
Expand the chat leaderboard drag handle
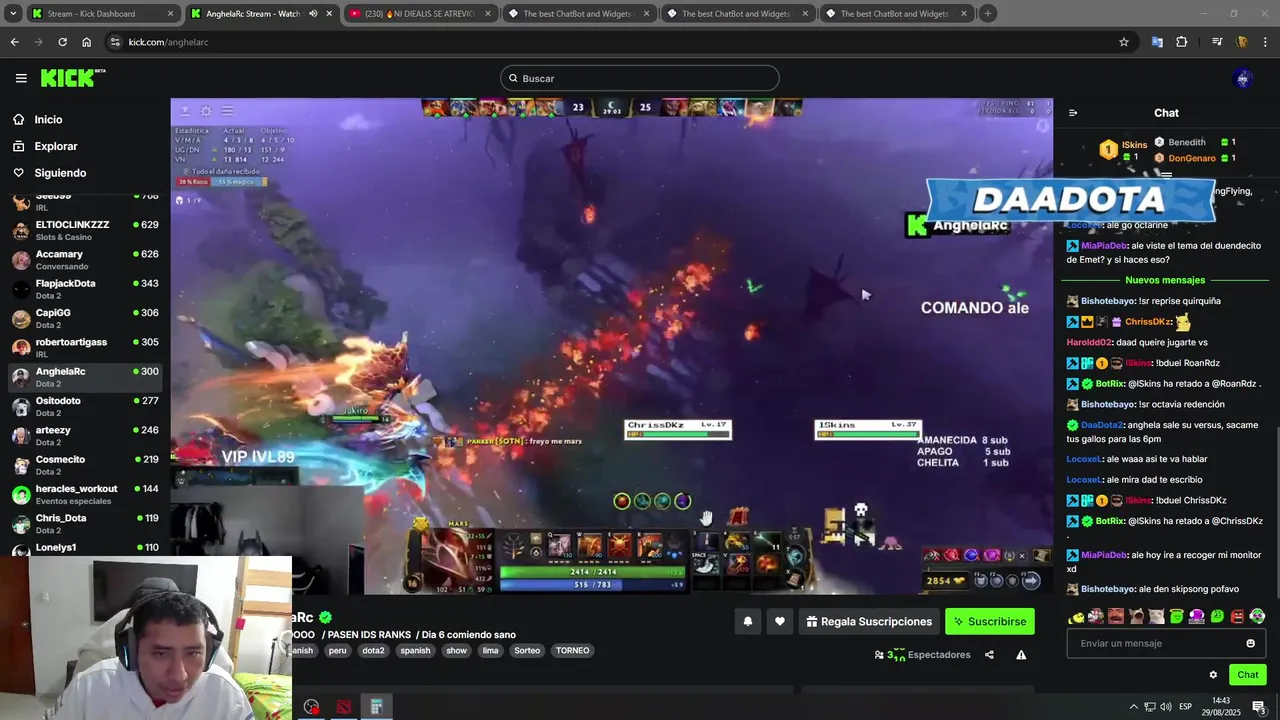pos(1166,175)
